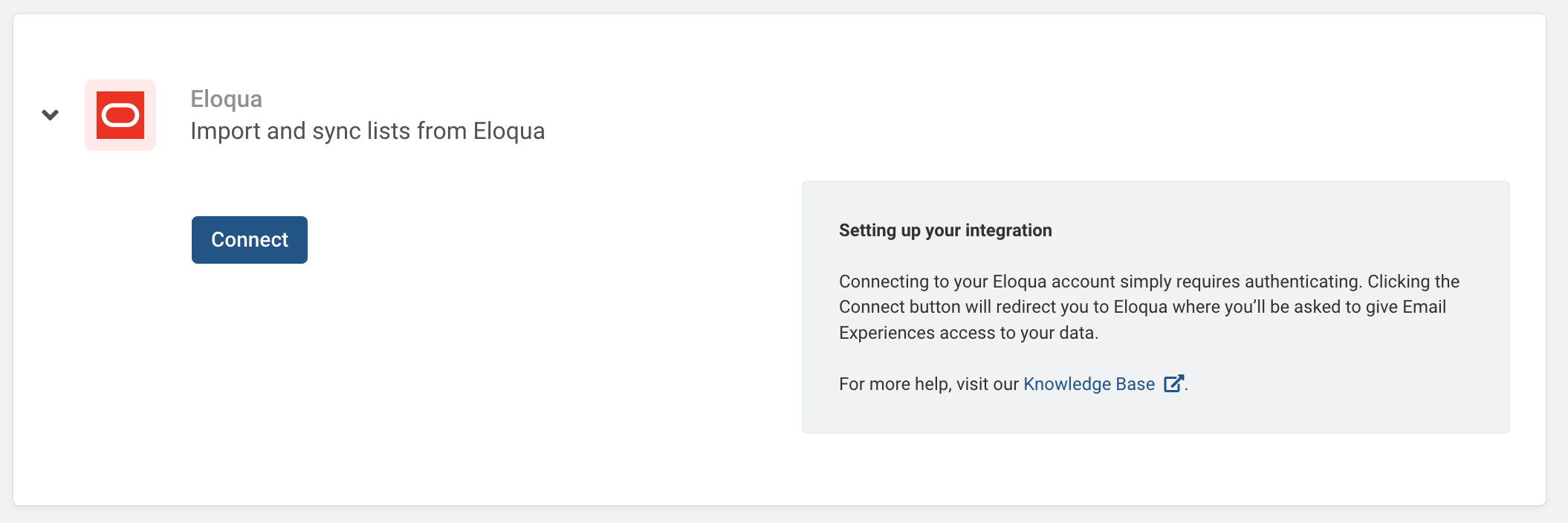Click the Oracle-style Eloqua brand icon
Screen dimensions: 1568x523
click(120, 115)
